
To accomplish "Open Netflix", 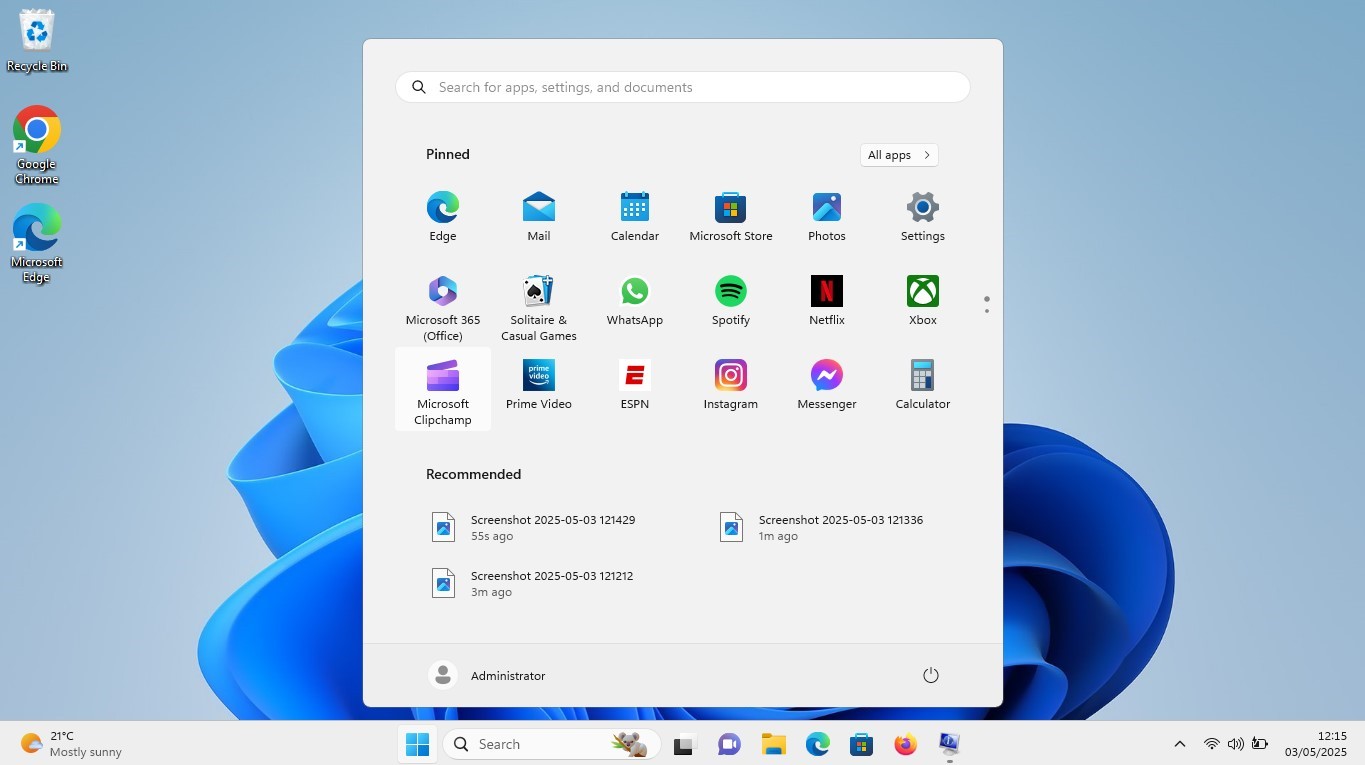I will point(827,301).
